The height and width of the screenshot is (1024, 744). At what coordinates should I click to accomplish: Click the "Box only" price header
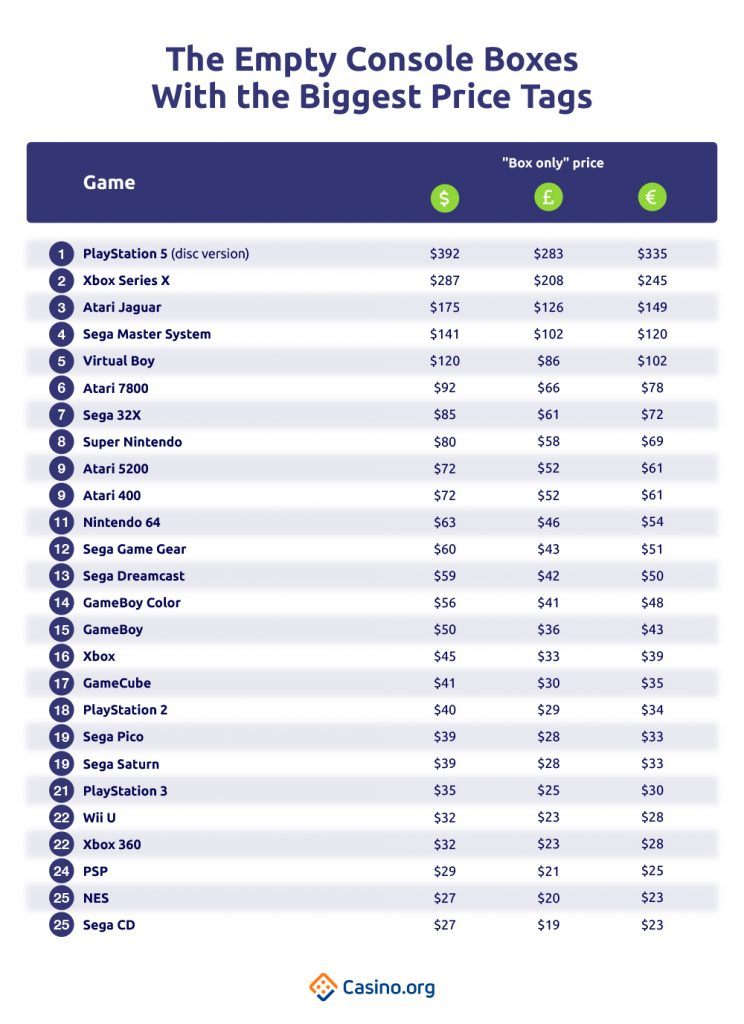pyautogui.click(x=552, y=162)
